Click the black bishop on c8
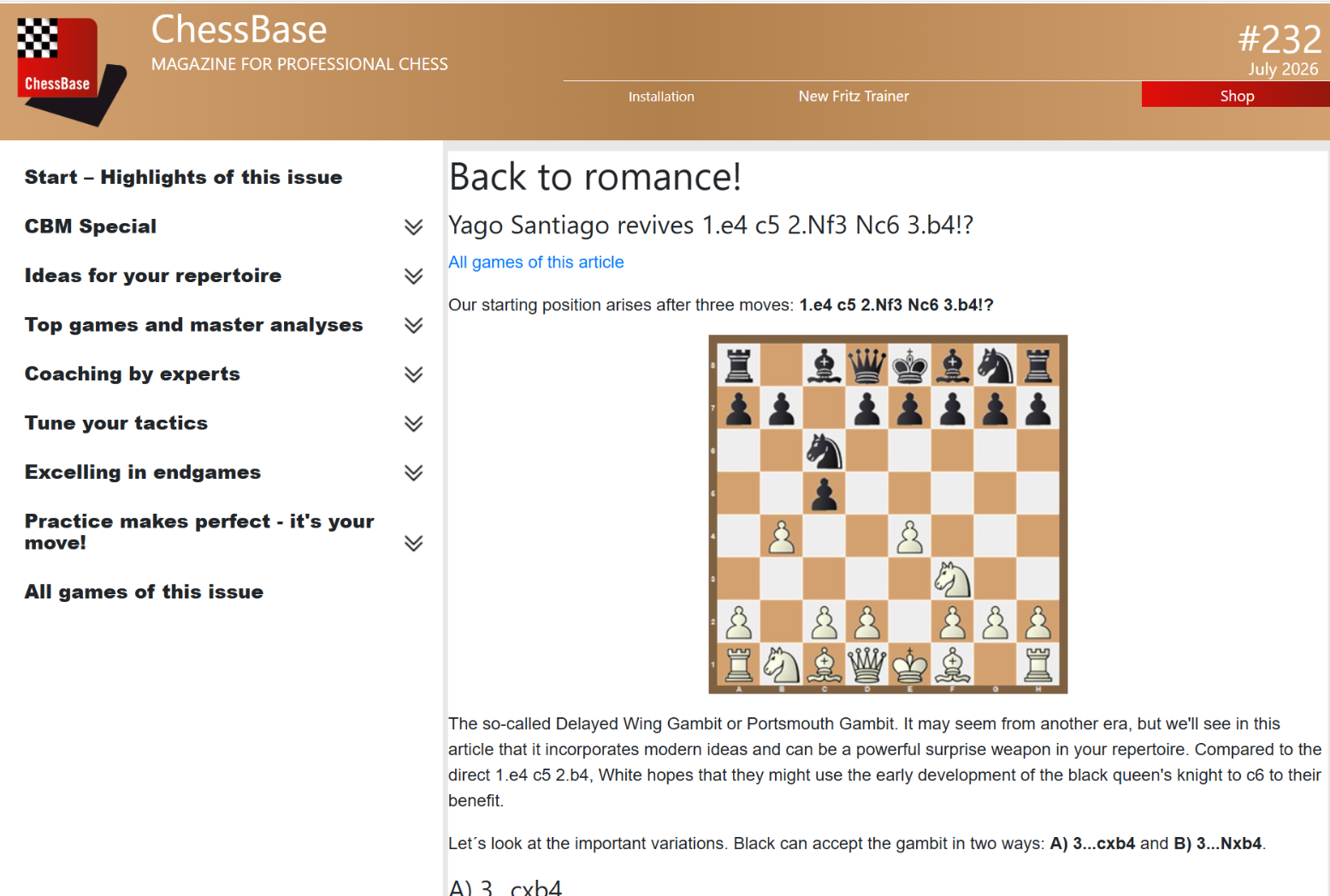This screenshot has height=896, width=1330. coord(825,365)
